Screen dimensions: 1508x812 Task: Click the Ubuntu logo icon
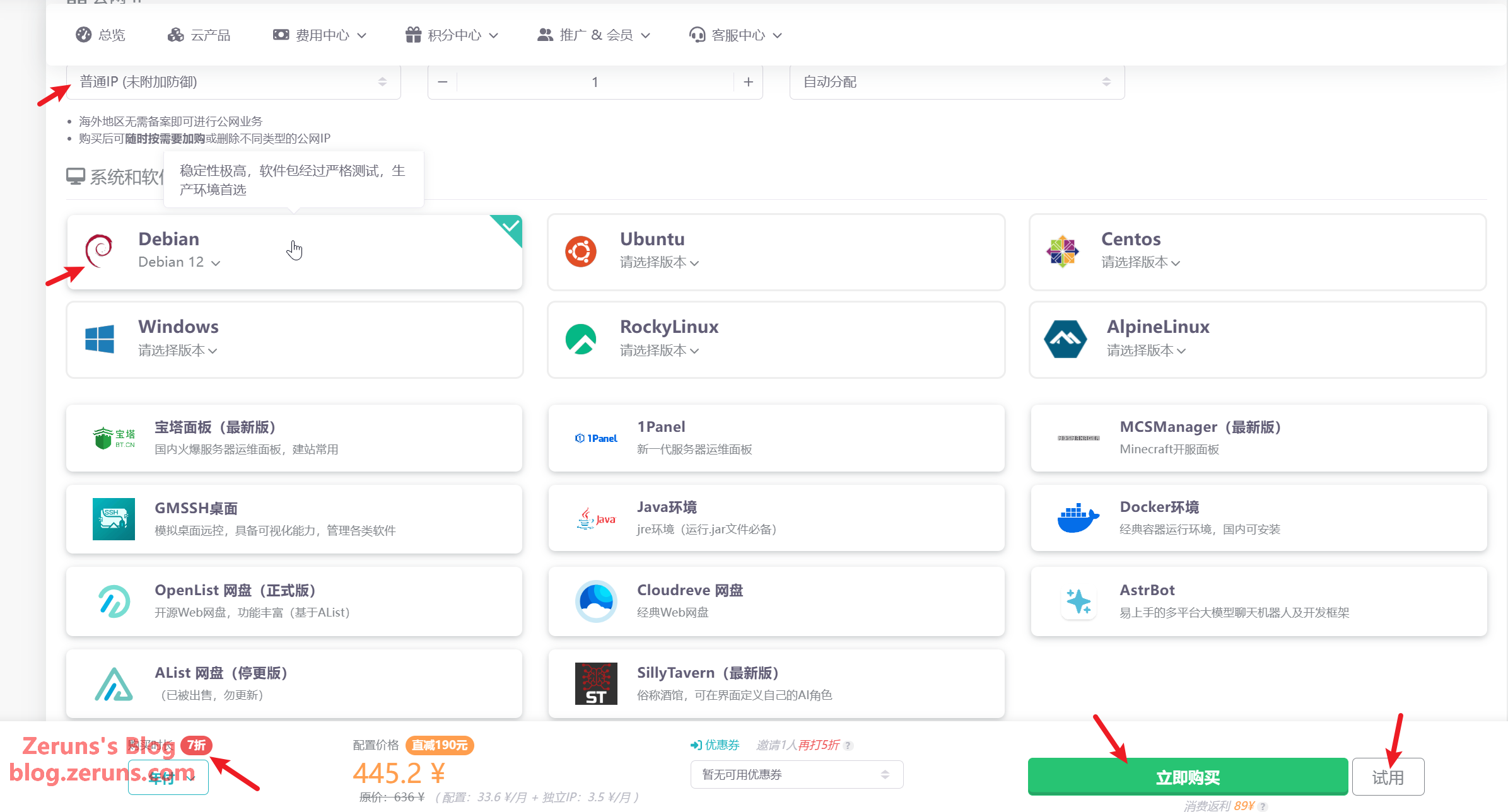580,252
